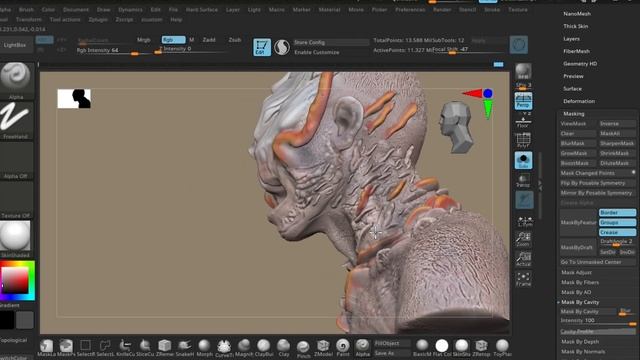Open the SkinShaded material selector
640x360 pixels.
[16, 238]
